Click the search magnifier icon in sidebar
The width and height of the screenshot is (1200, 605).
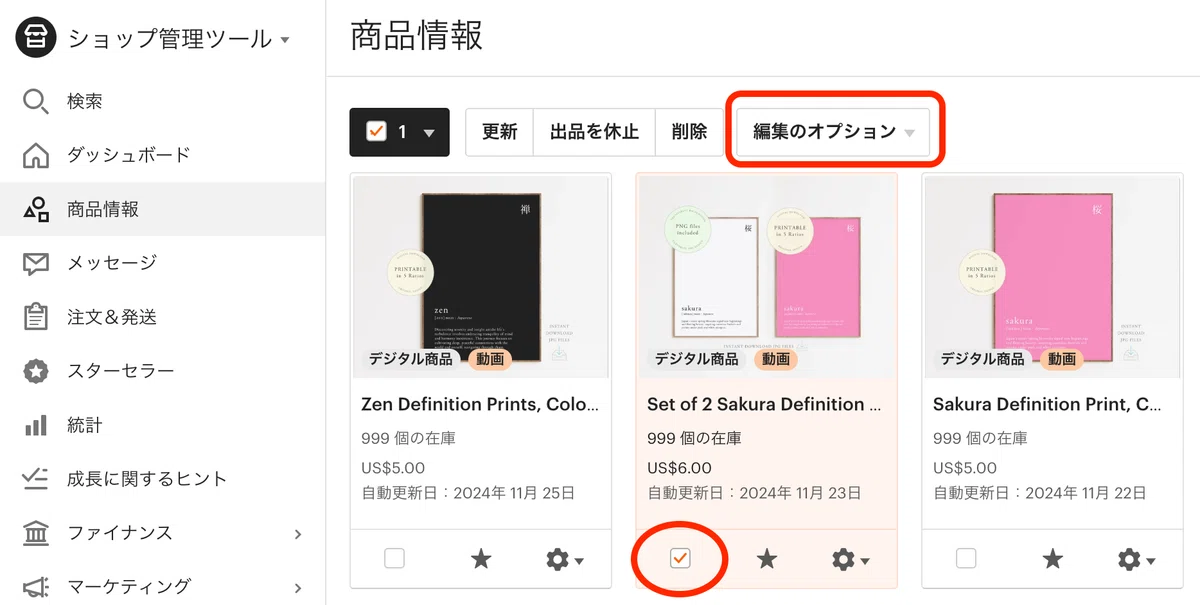click(x=36, y=101)
